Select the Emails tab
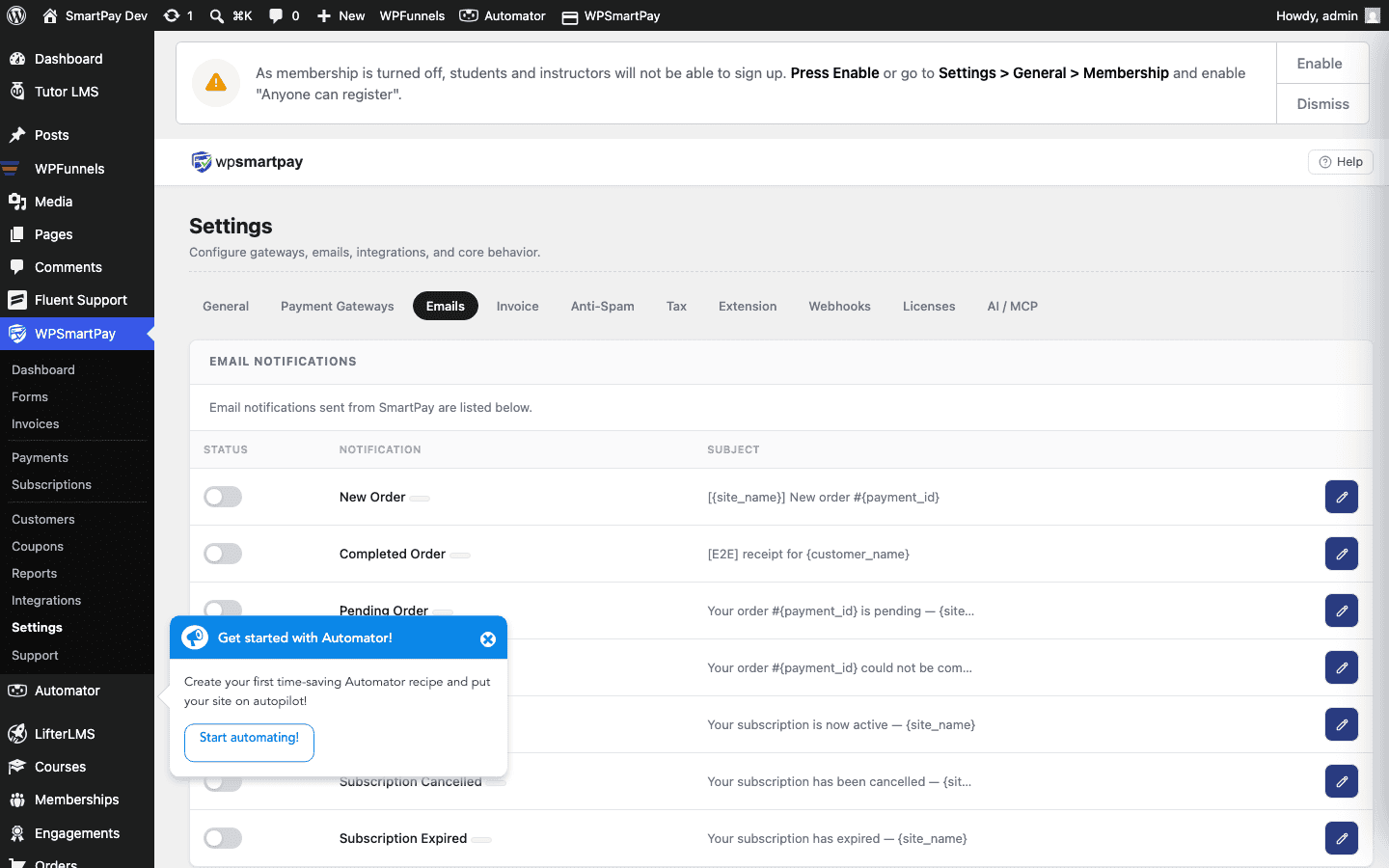1389x868 pixels. 446,306
